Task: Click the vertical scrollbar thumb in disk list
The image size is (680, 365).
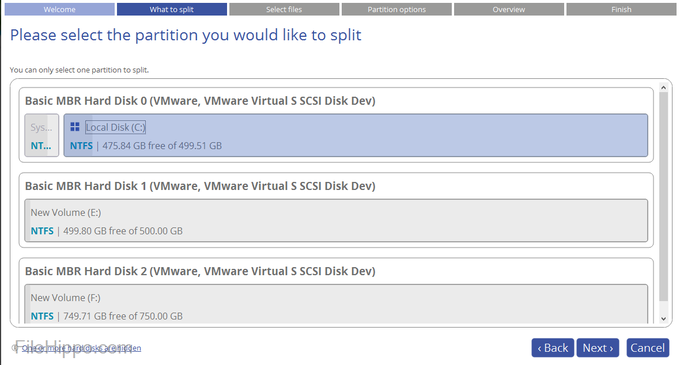Action: click(x=663, y=196)
